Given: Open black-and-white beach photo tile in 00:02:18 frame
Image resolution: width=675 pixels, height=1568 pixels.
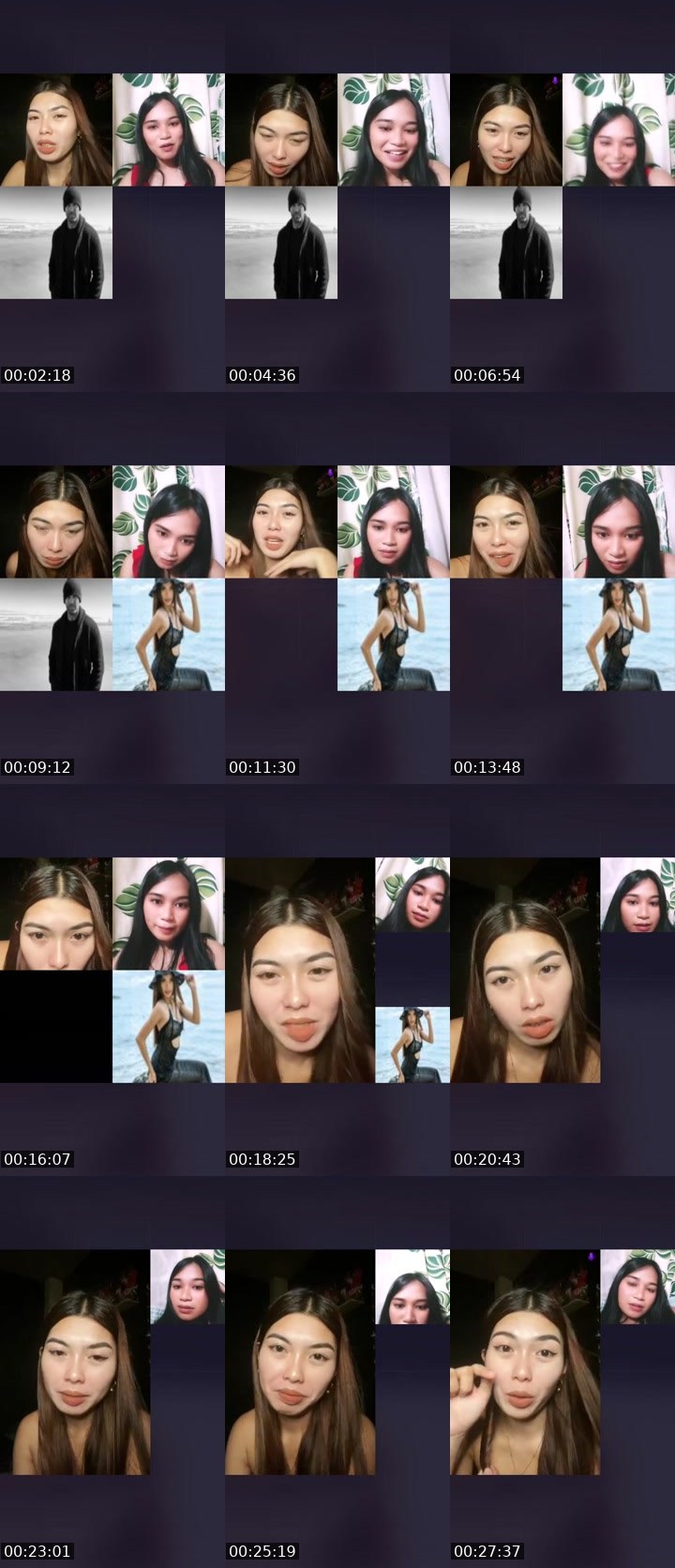Looking at the screenshot, I should point(56,242).
